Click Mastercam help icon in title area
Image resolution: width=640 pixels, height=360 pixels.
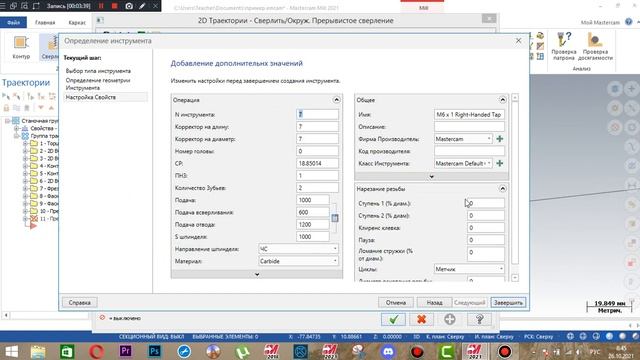tap(629, 22)
